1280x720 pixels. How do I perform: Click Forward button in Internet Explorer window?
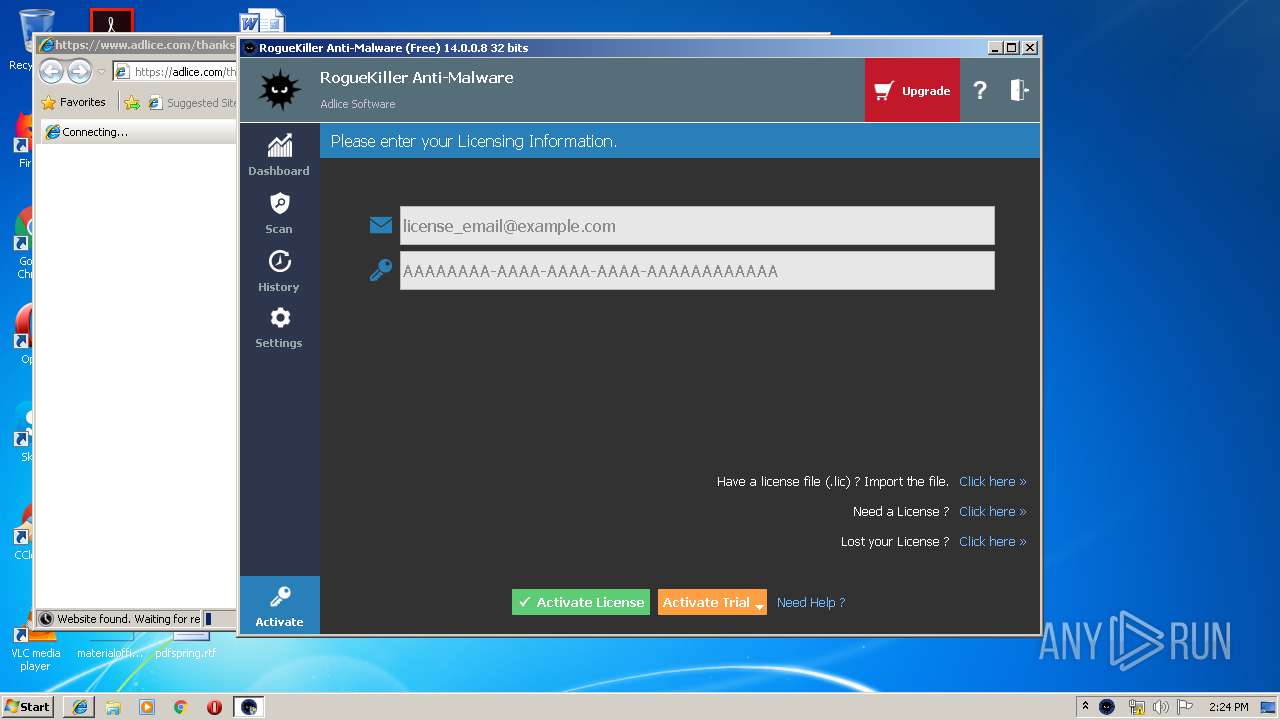79,71
